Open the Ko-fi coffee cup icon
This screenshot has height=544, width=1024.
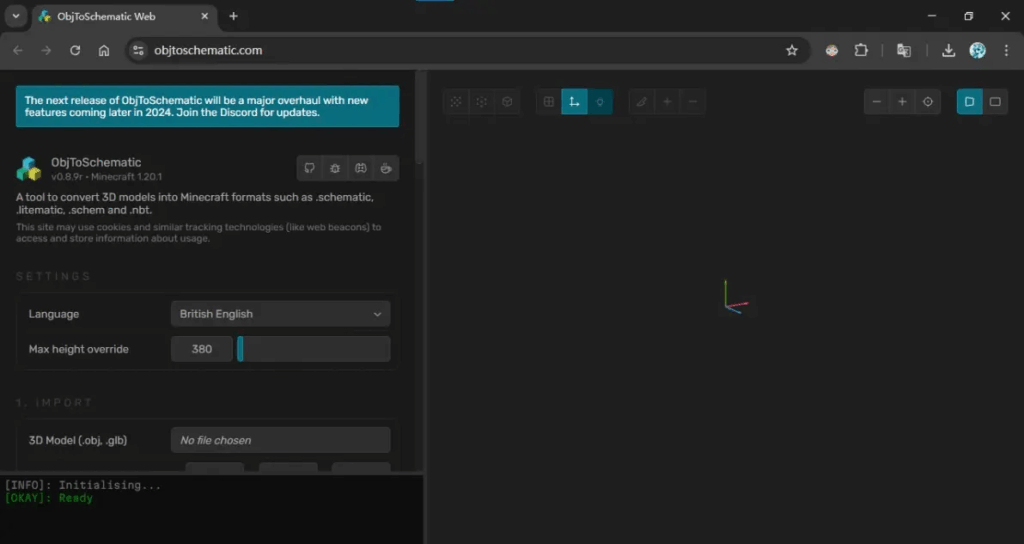(386, 168)
